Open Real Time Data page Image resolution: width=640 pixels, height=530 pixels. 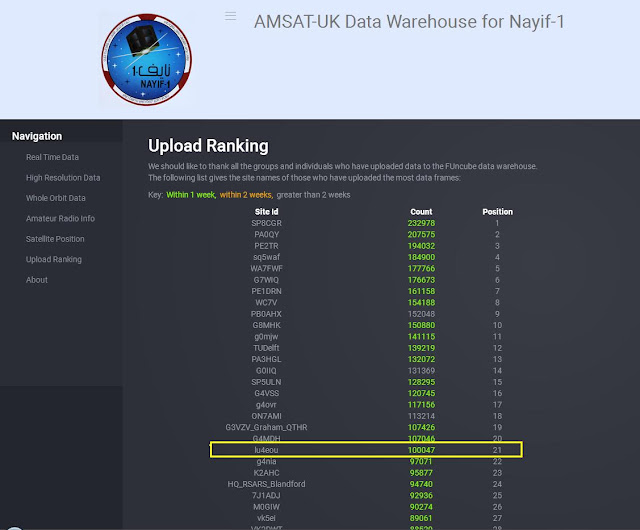click(x=52, y=157)
